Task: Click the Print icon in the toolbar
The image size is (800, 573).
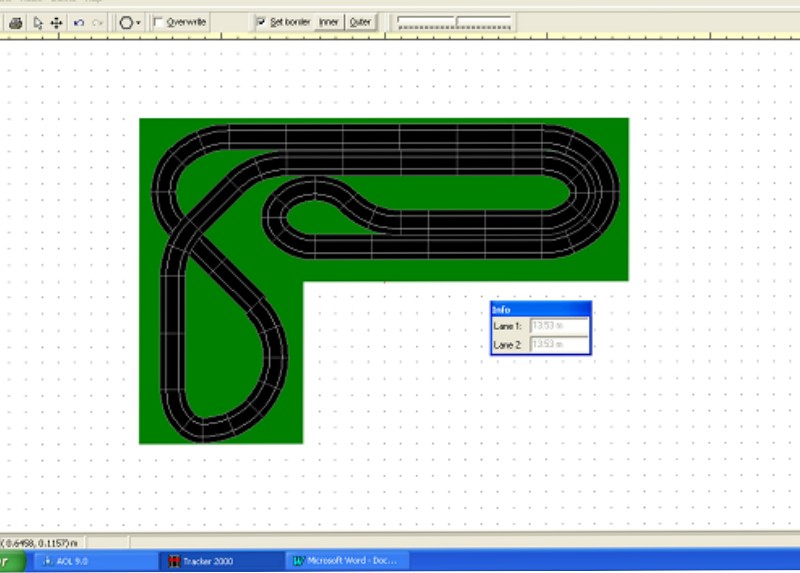Action: click(16, 22)
